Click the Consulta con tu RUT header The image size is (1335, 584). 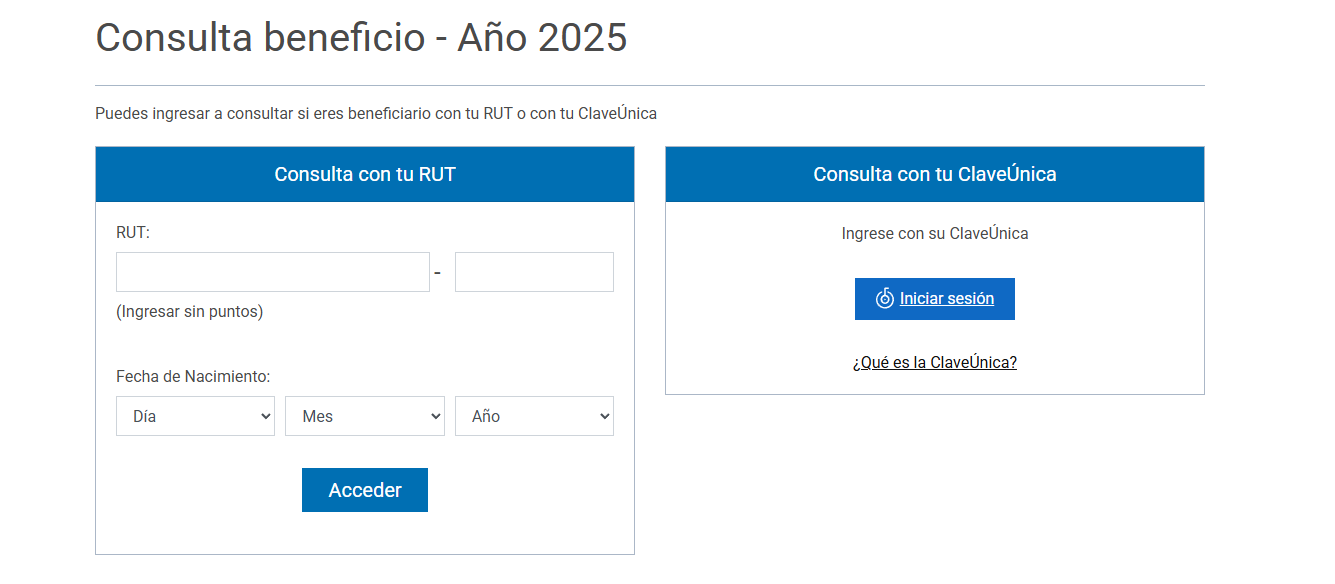[x=365, y=174]
